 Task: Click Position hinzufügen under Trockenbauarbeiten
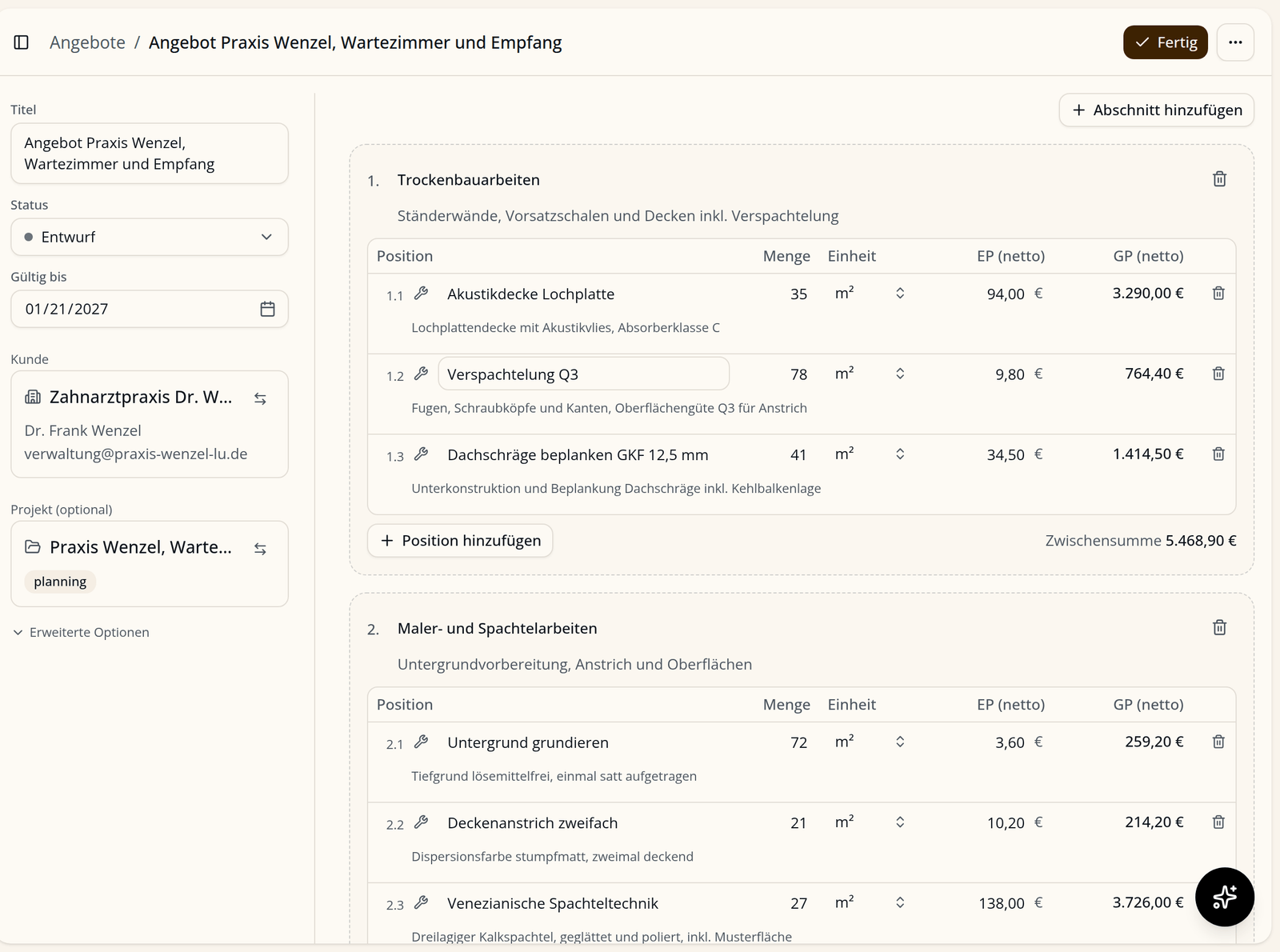tap(460, 541)
